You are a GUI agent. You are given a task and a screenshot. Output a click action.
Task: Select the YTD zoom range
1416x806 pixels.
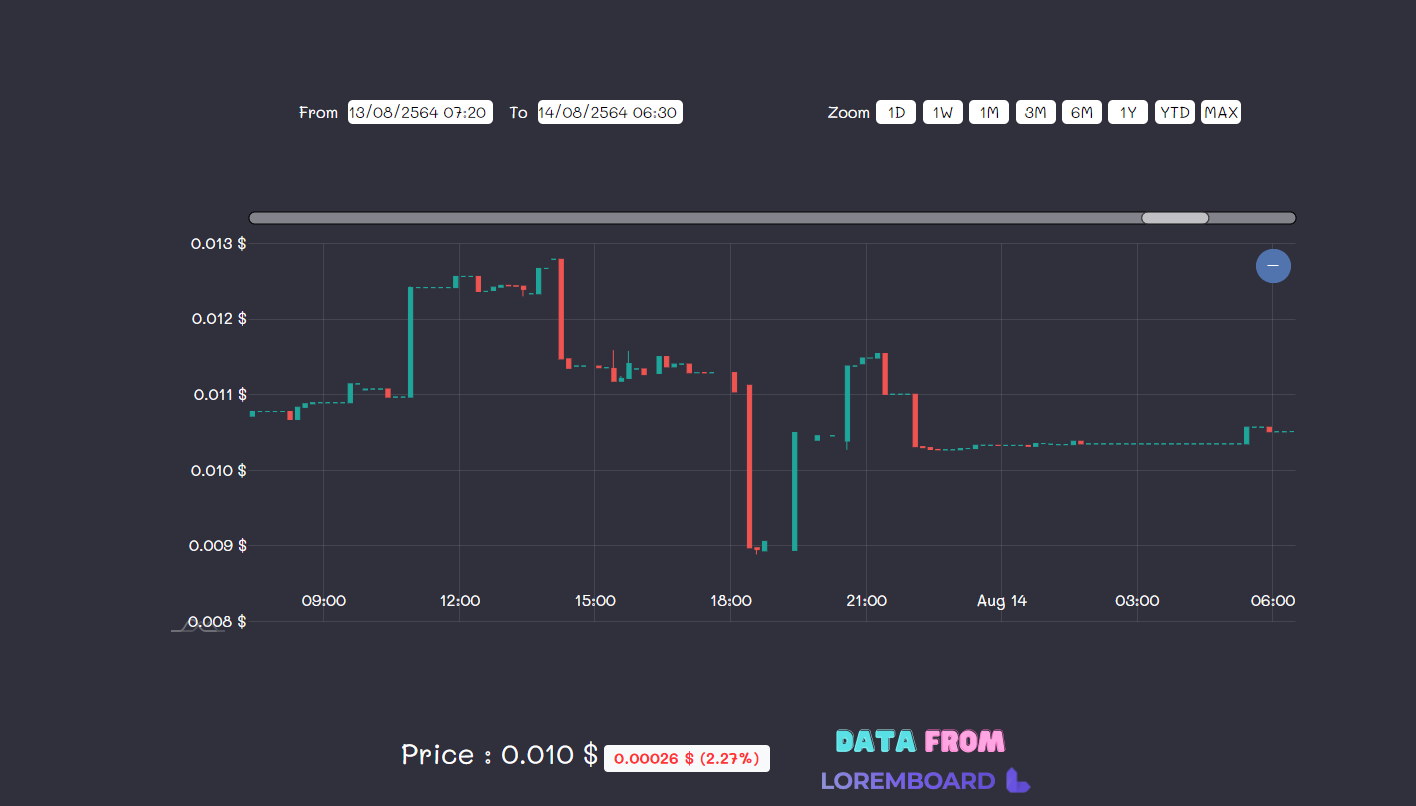coord(1175,113)
